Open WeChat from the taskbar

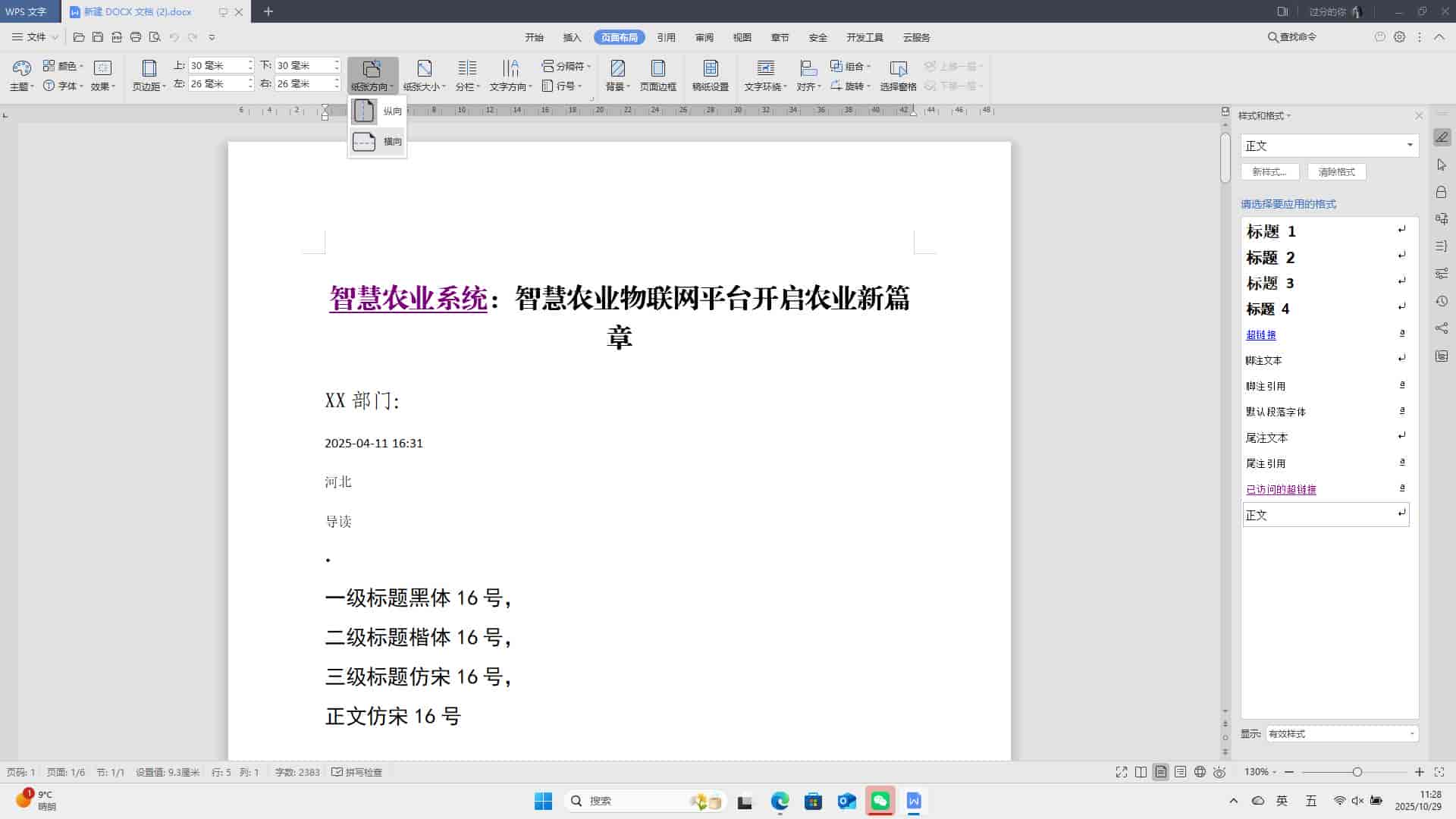coord(880,801)
